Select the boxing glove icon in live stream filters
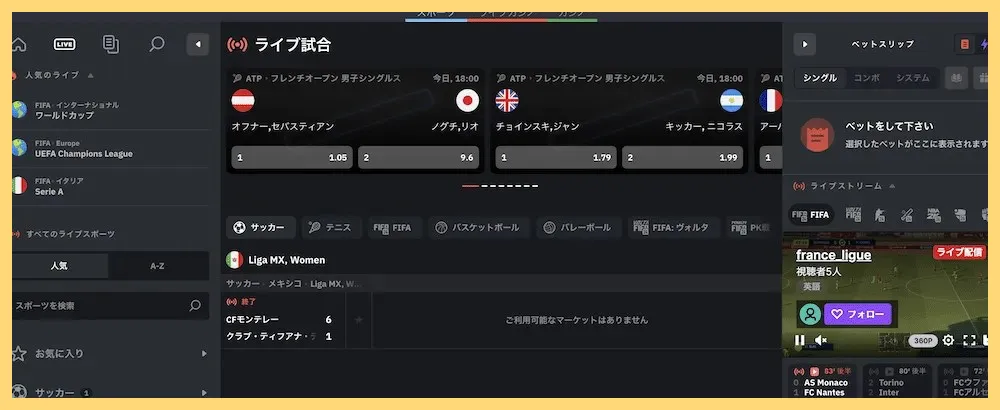The height and width of the screenshot is (410, 1000). 960,215
